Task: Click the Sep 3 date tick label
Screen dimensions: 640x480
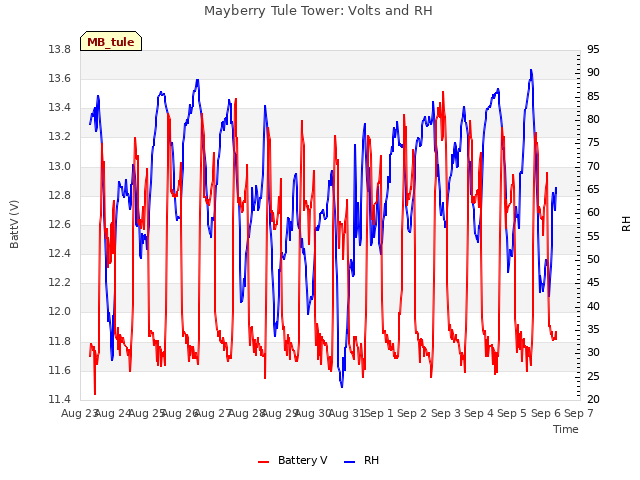Action: [x=446, y=413]
